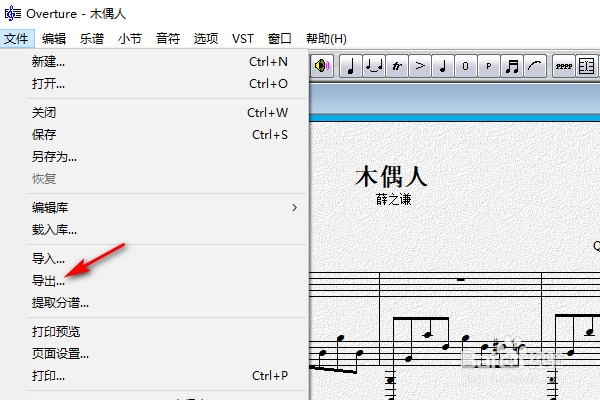Open the tied notes tool palette
This screenshot has height=400, width=600.
(x=373, y=66)
